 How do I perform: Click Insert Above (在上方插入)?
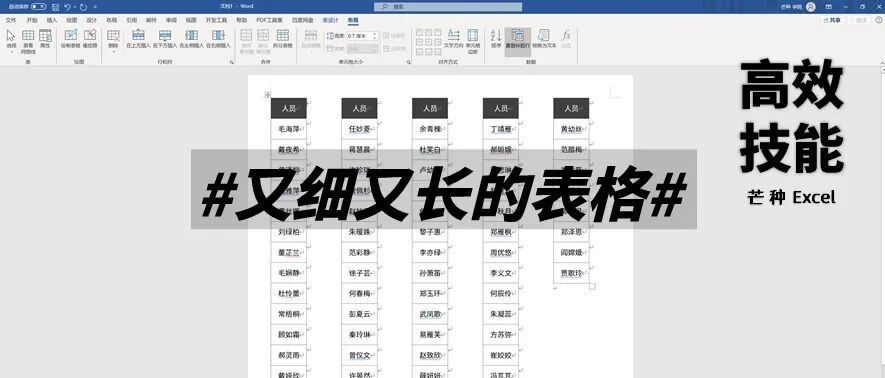tap(138, 38)
